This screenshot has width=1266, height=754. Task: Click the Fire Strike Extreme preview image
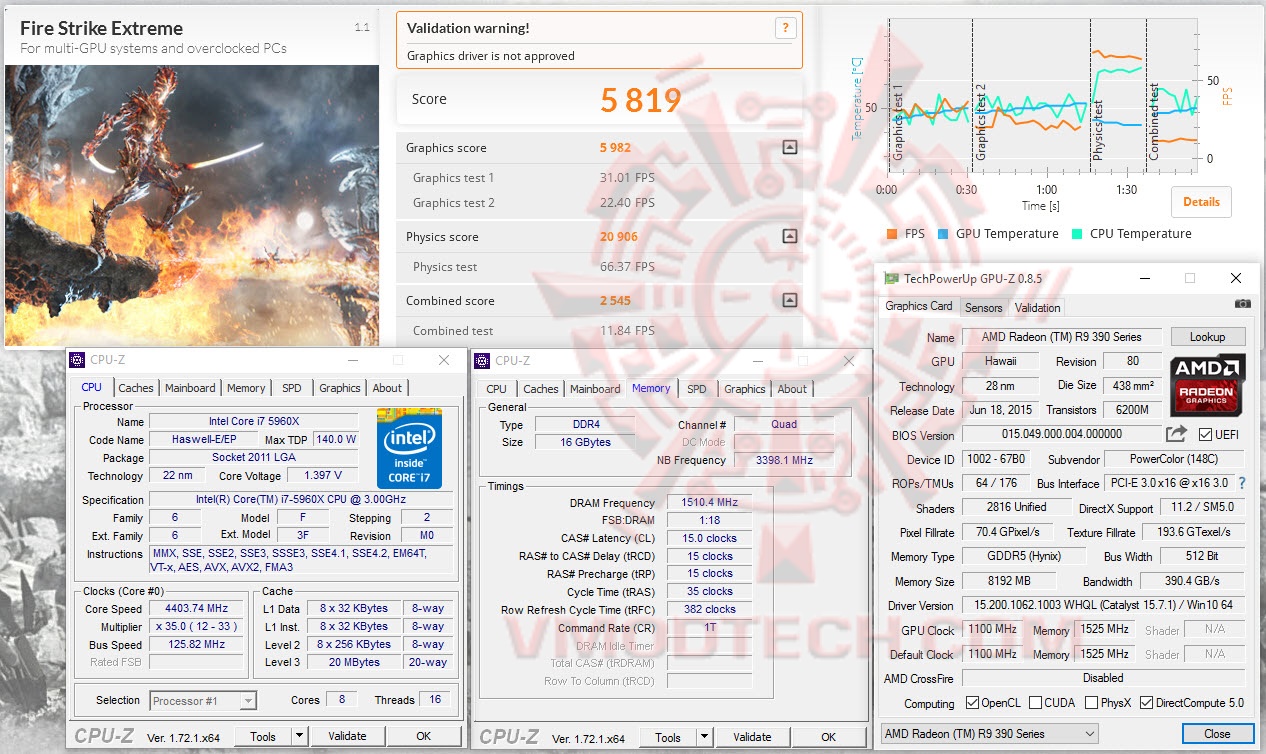pyautogui.click(x=191, y=205)
